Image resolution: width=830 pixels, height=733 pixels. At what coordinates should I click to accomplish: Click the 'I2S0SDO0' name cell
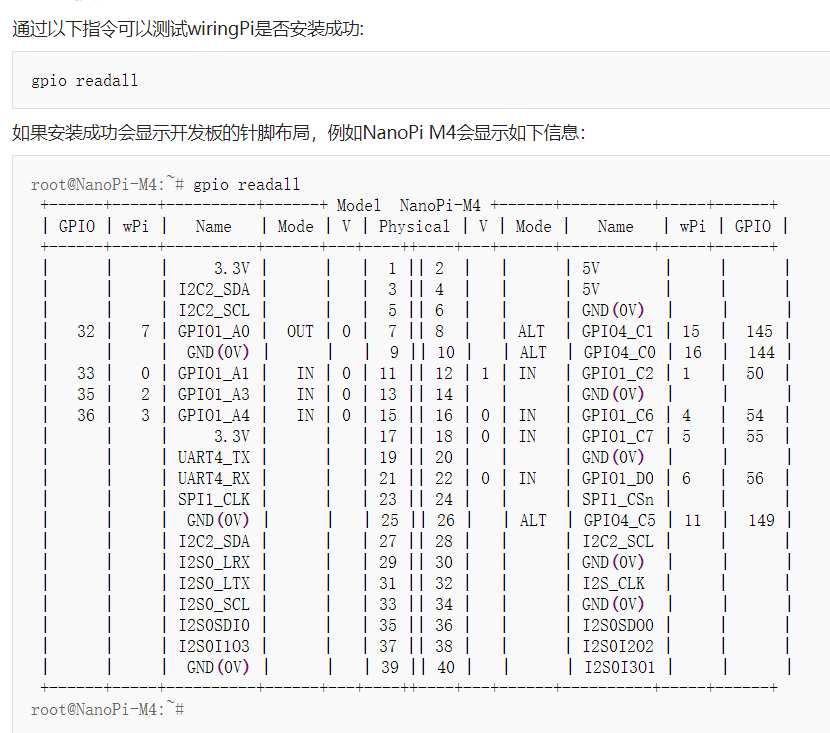(x=617, y=626)
